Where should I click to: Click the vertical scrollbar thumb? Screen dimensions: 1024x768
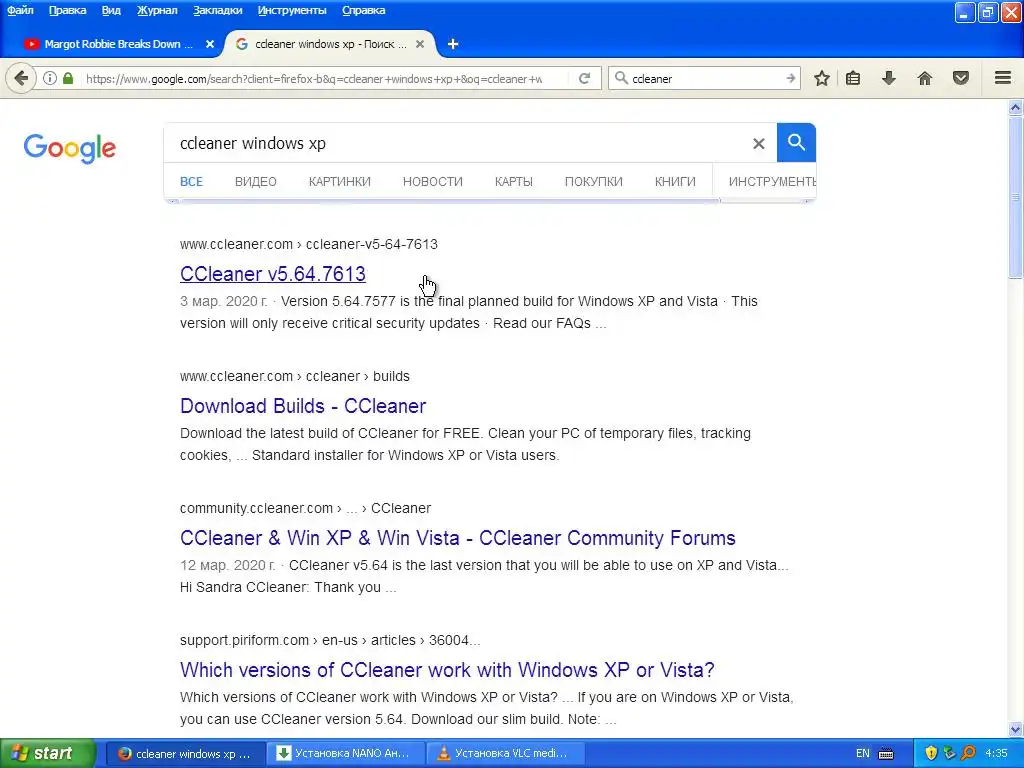1016,197
